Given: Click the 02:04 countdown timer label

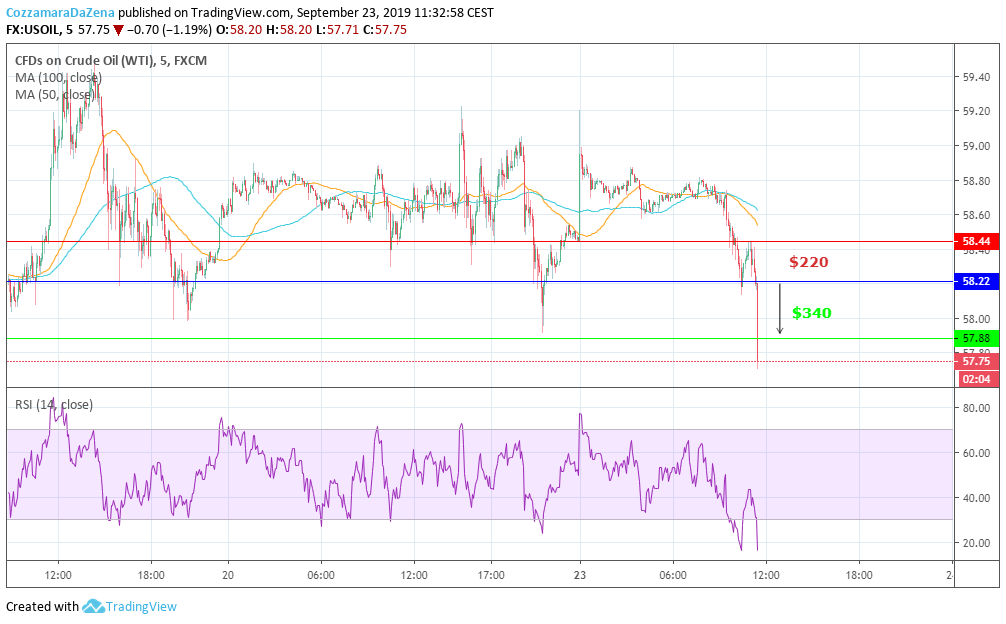Looking at the screenshot, I should point(976,379).
